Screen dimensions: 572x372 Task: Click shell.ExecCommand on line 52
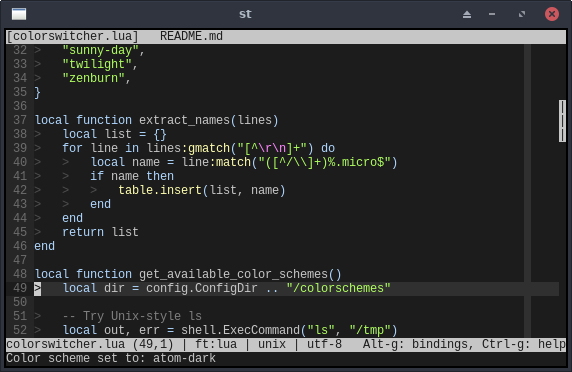pos(240,330)
